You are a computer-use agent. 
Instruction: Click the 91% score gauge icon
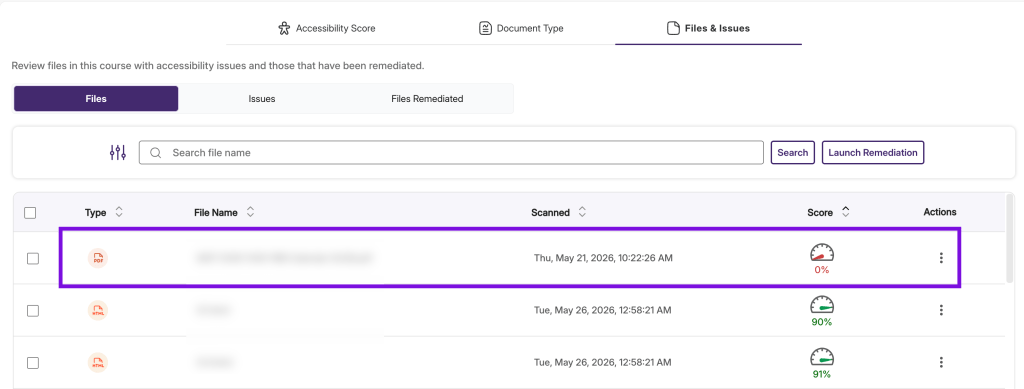822,357
